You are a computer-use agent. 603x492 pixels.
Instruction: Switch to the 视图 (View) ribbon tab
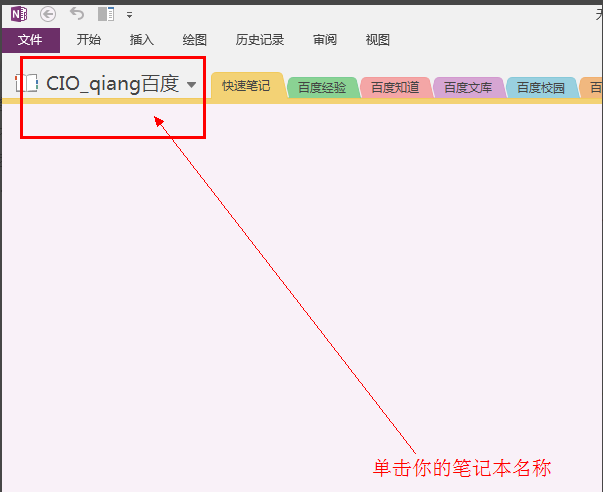point(378,40)
